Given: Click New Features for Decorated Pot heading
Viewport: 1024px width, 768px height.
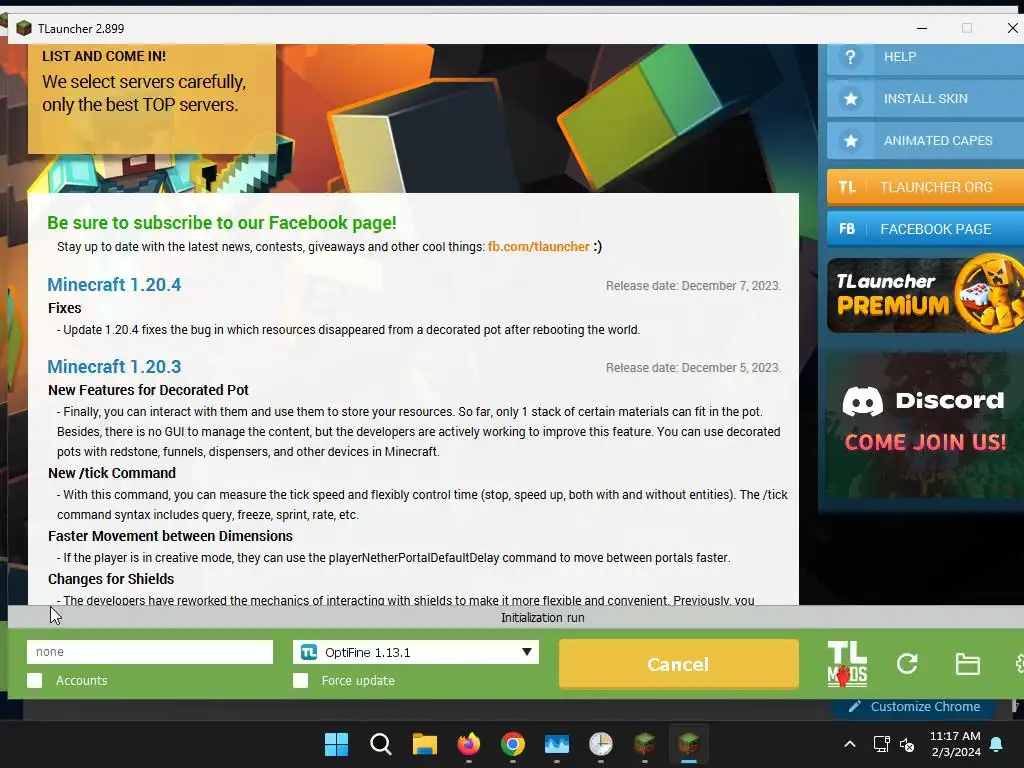Looking at the screenshot, I should [148, 390].
